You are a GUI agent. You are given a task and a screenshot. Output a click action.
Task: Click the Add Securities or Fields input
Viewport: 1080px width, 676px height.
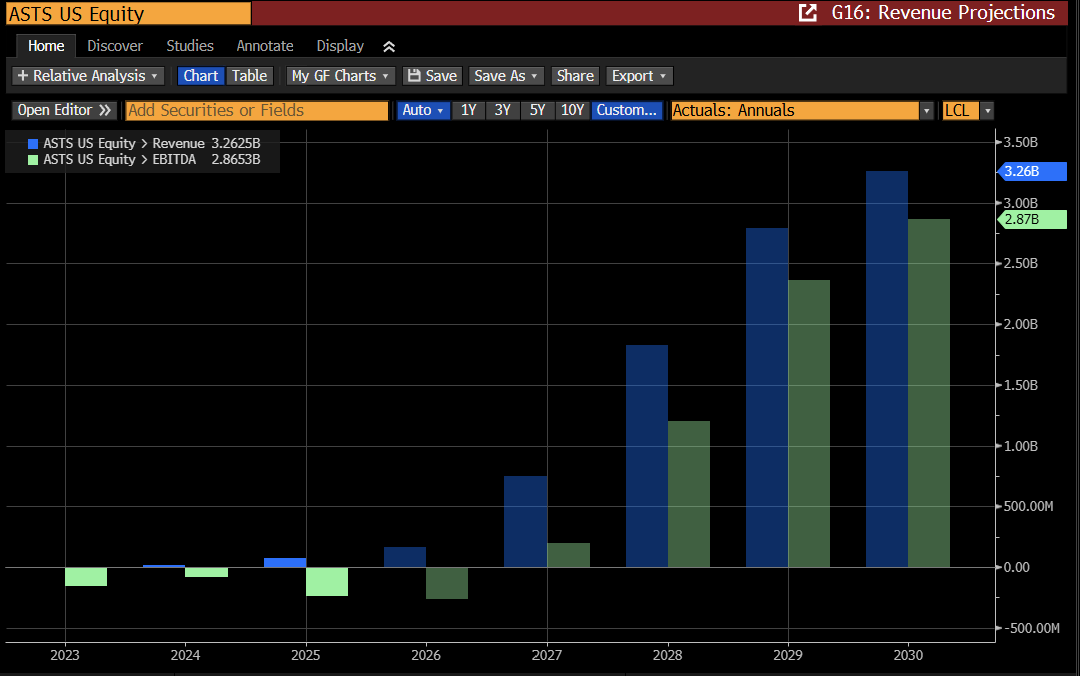pyautogui.click(x=257, y=110)
